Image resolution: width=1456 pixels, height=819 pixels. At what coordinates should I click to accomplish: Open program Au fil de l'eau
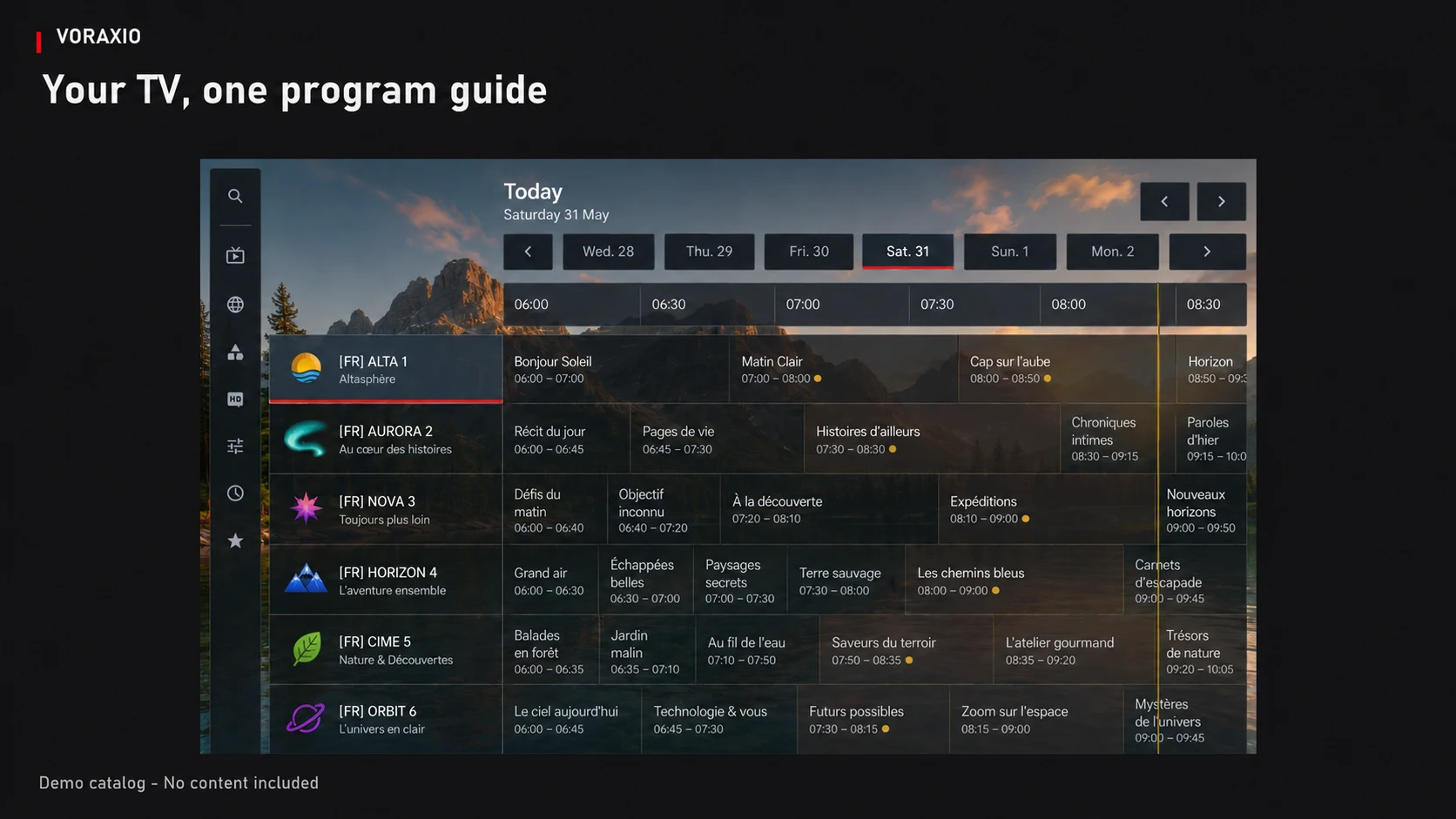click(758, 649)
